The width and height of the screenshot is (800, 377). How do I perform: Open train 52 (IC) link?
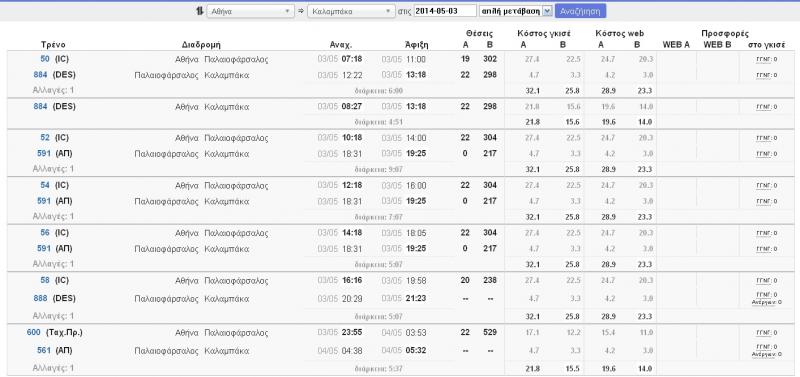point(45,138)
